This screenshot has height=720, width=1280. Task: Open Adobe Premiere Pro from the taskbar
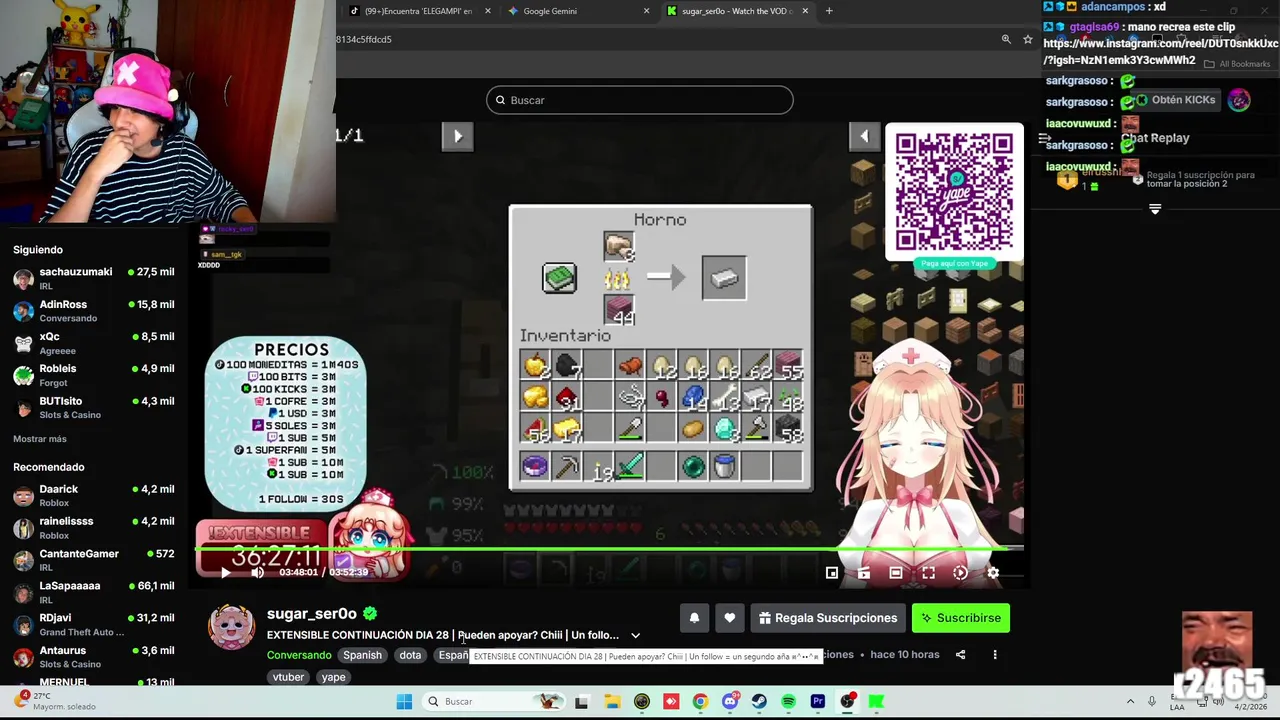(x=818, y=702)
